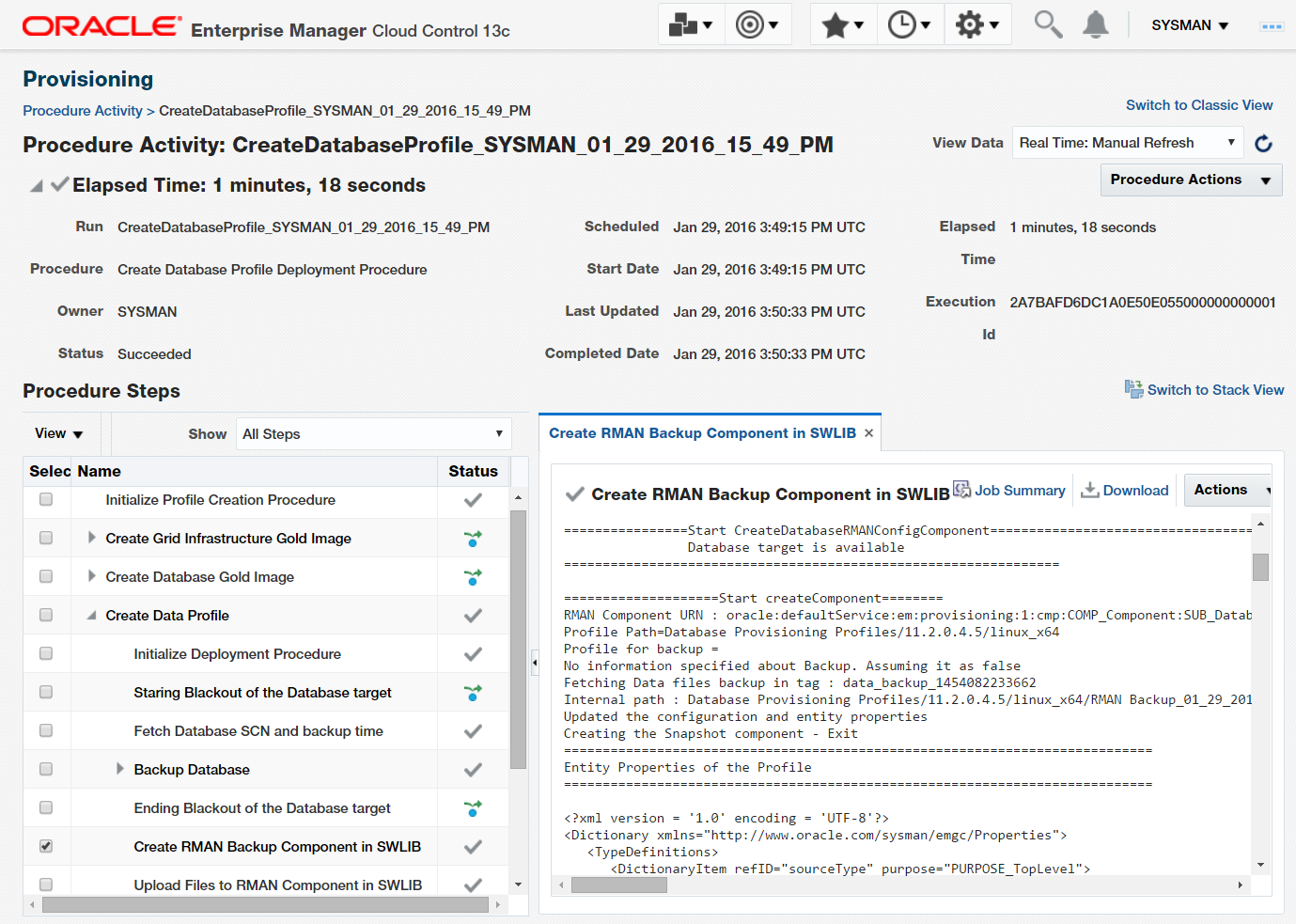1296x924 pixels.
Task: Click status checkmark of Create RMAN Backup Component row
Action: 473,847
